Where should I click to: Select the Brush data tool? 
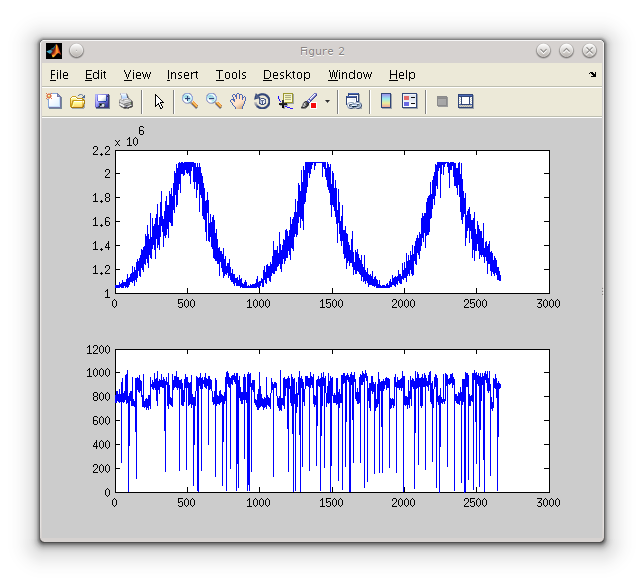pyautogui.click(x=309, y=101)
